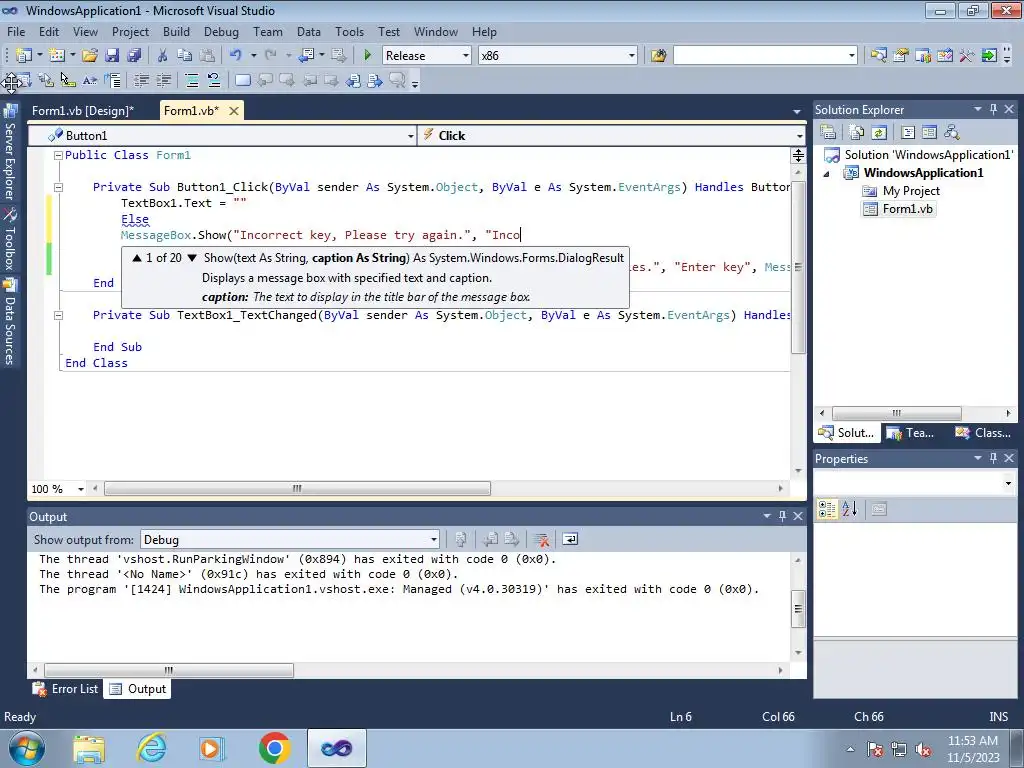Click the Open File folder icon
Screen dimensions: 1024x768
pos(90,56)
